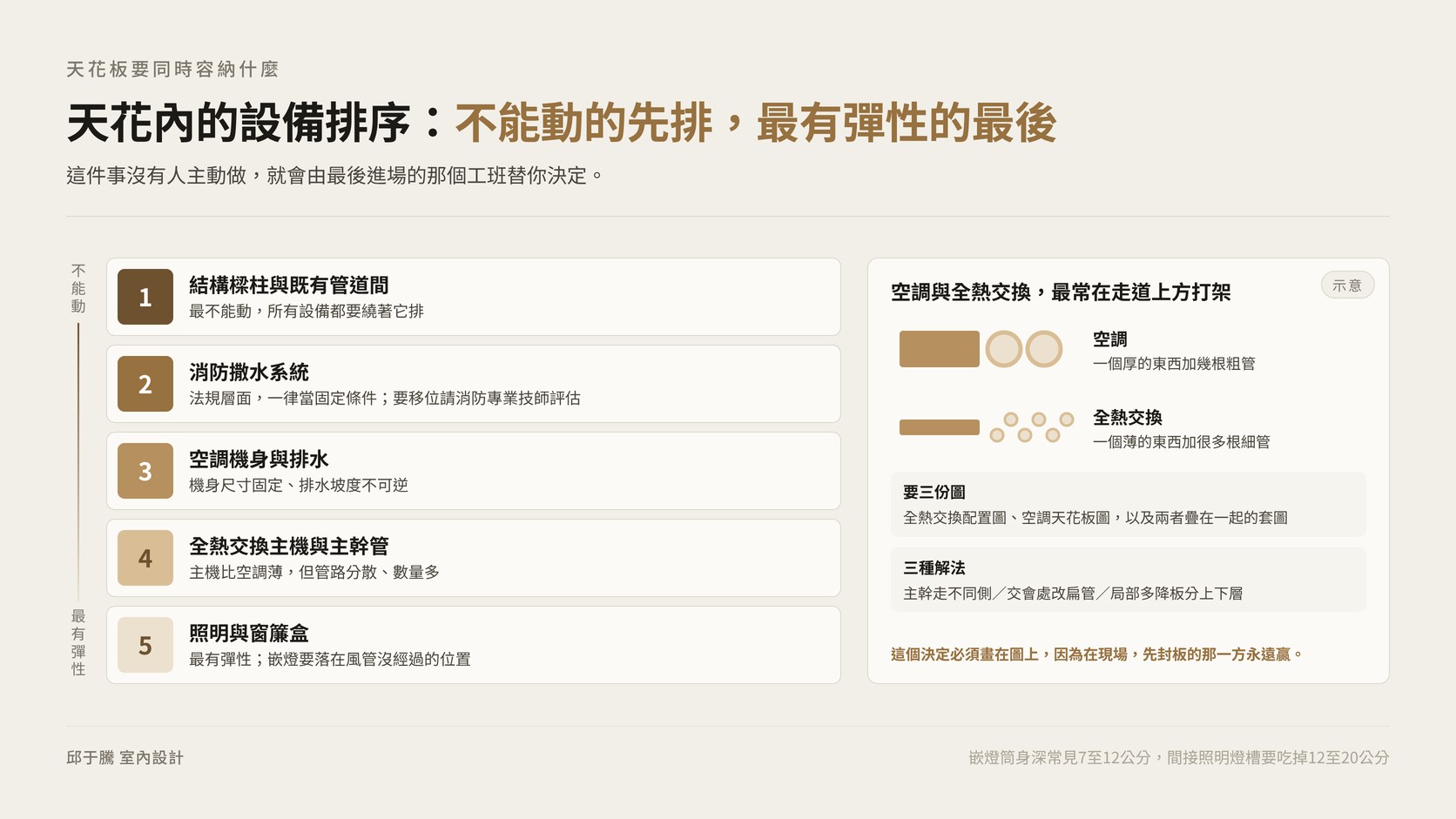Click the number 2 badge
This screenshot has height=819, width=1456.
tap(145, 384)
